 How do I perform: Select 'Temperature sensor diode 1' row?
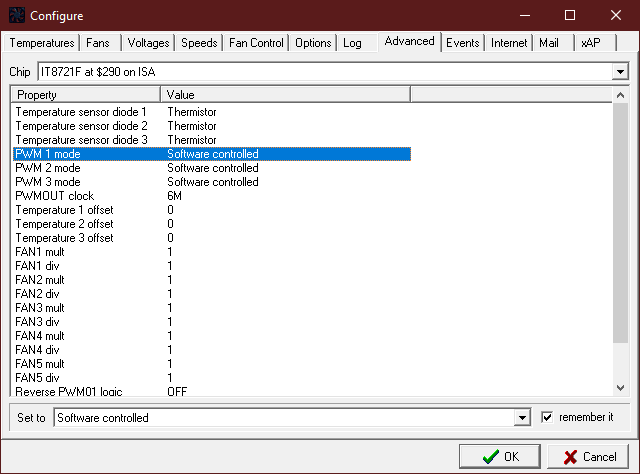(x=211, y=112)
